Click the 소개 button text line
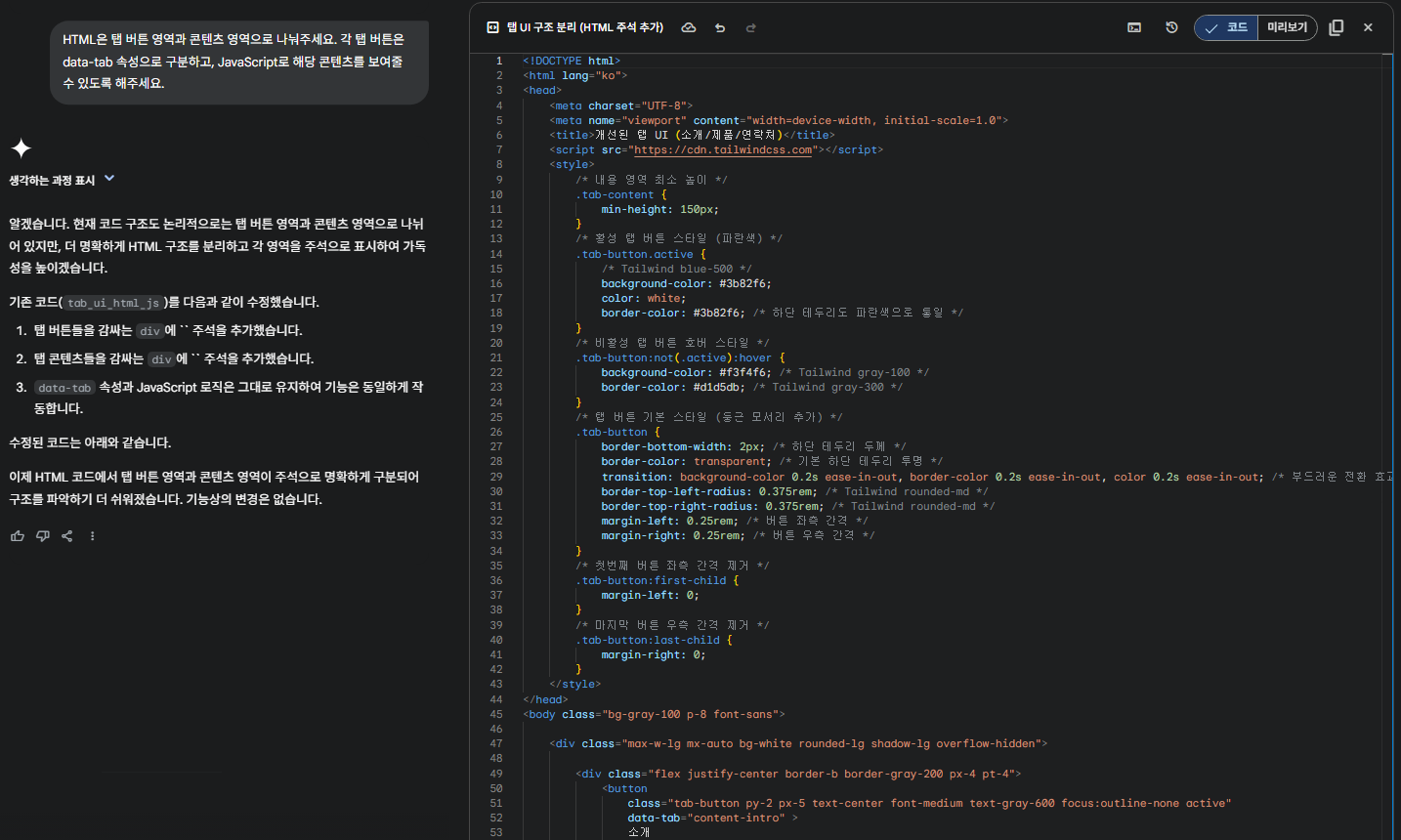Image resolution: width=1401 pixels, height=840 pixels. tap(639, 832)
